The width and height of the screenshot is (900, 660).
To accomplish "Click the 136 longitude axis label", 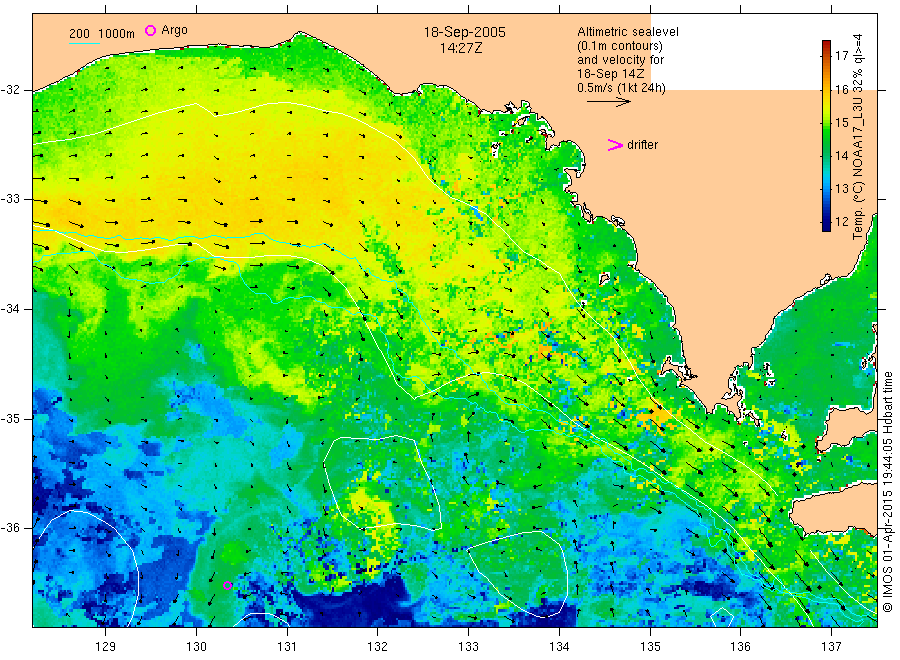I will click(740, 647).
